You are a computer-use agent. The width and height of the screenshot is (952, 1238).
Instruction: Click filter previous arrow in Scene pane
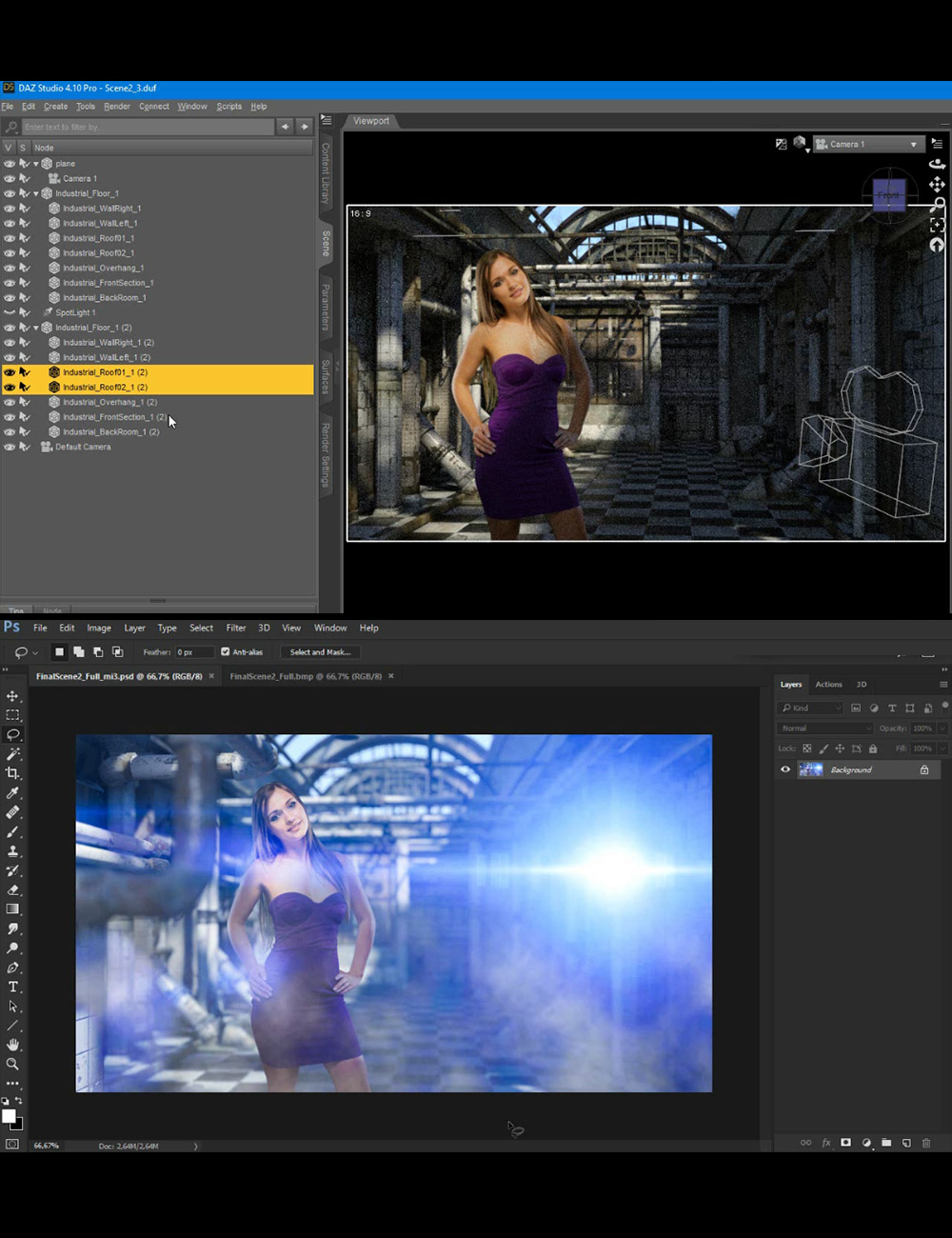click(x=285, y=127)
